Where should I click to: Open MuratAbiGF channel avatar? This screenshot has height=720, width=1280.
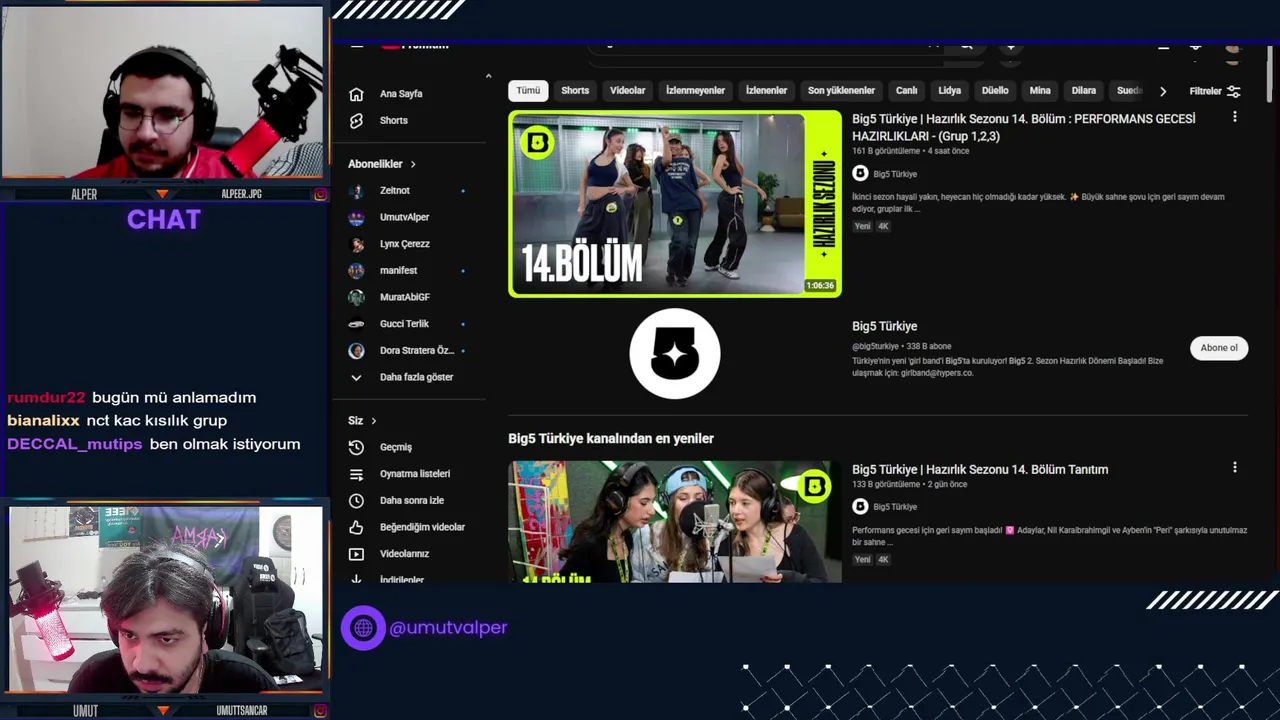point(356,297)
